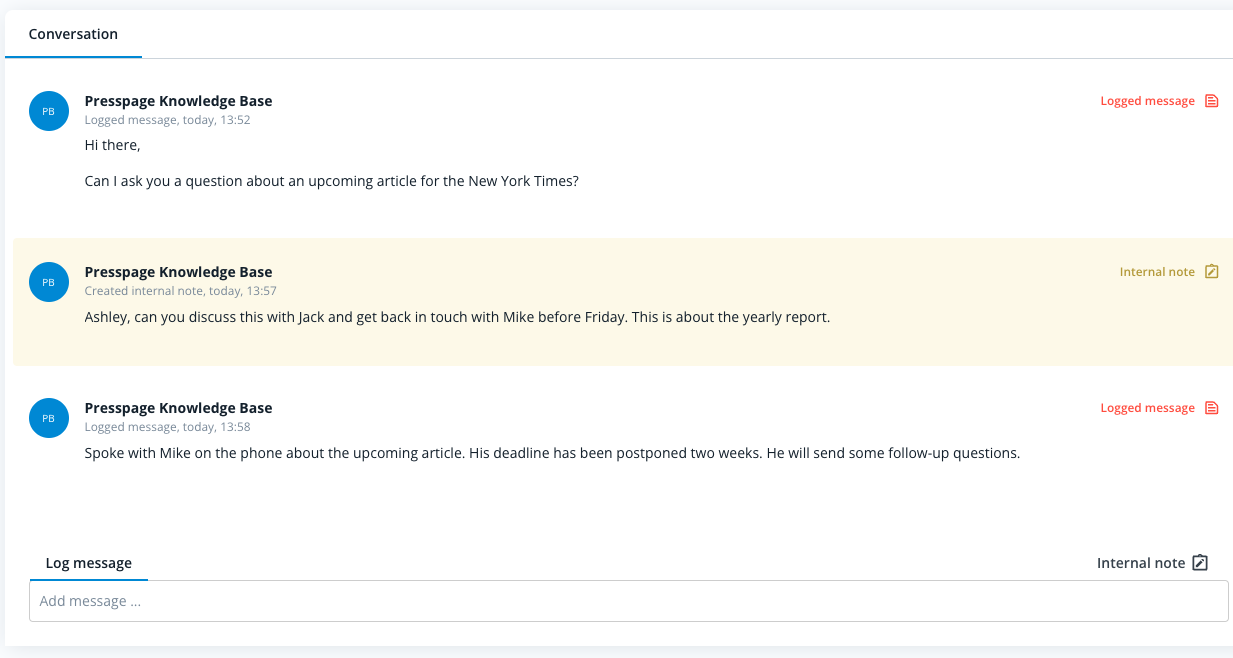
Task: Click the red Logged message label at 13:58
Action: click(x=1147, y=408)
